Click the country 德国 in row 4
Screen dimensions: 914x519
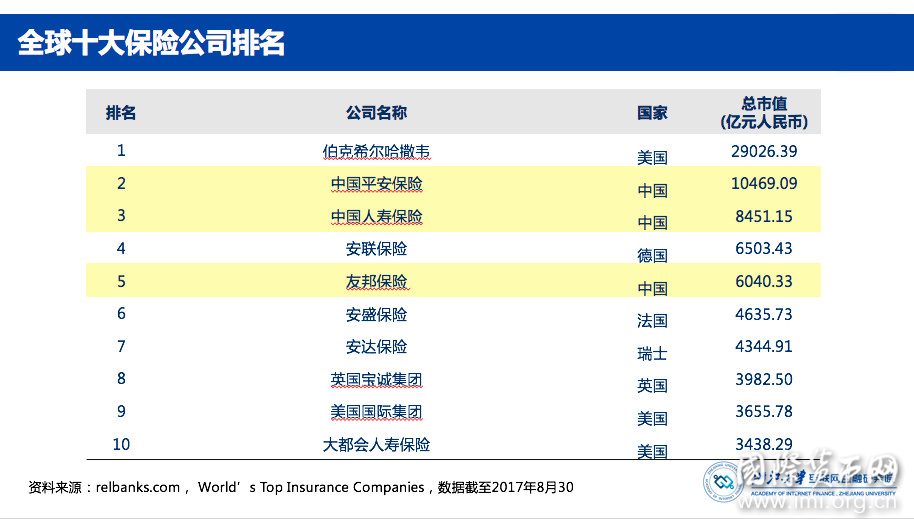[x=652, y=255]
